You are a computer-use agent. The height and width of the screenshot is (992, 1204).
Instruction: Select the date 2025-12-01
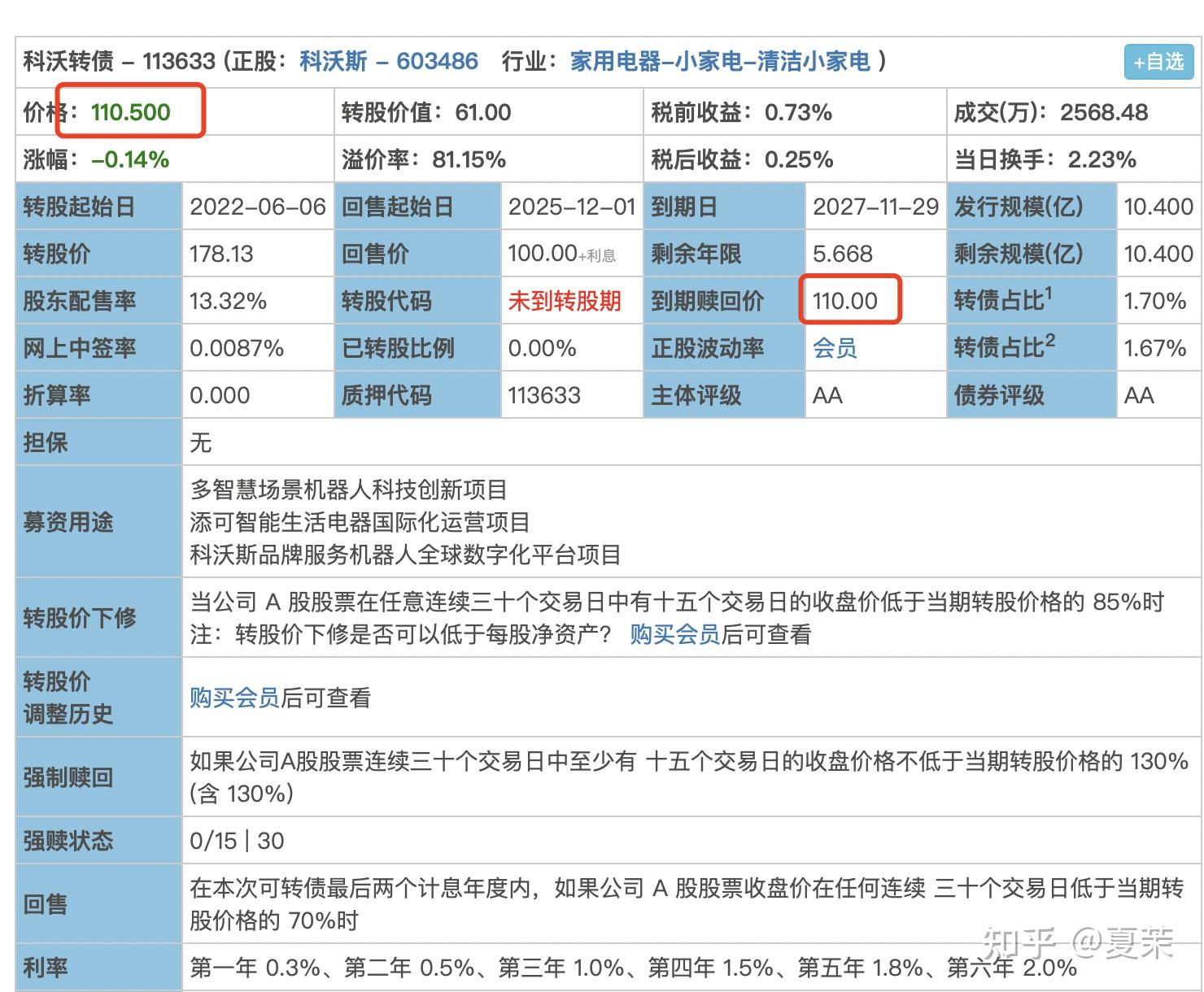click(x=572, y=207)
